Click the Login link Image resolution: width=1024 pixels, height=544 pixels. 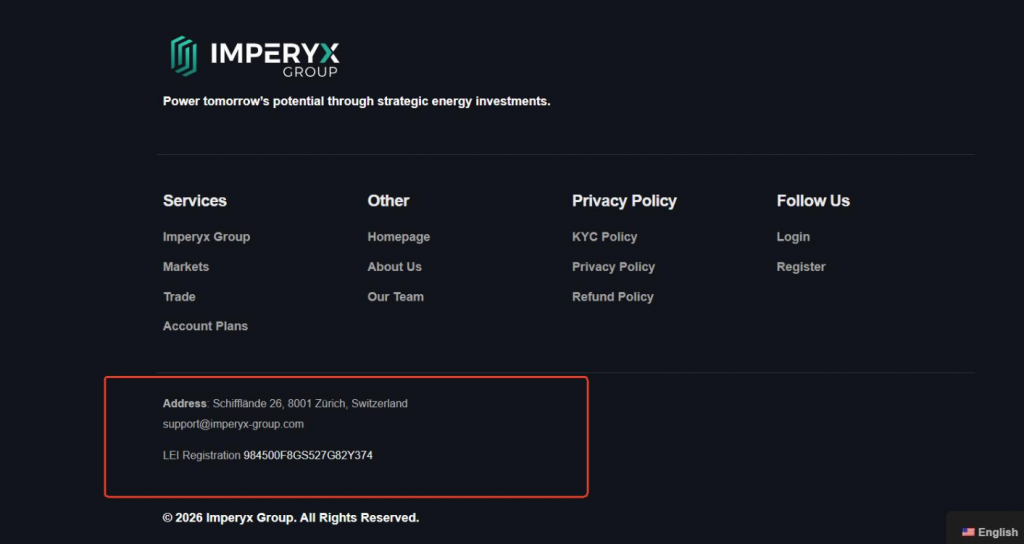(793, 237)
